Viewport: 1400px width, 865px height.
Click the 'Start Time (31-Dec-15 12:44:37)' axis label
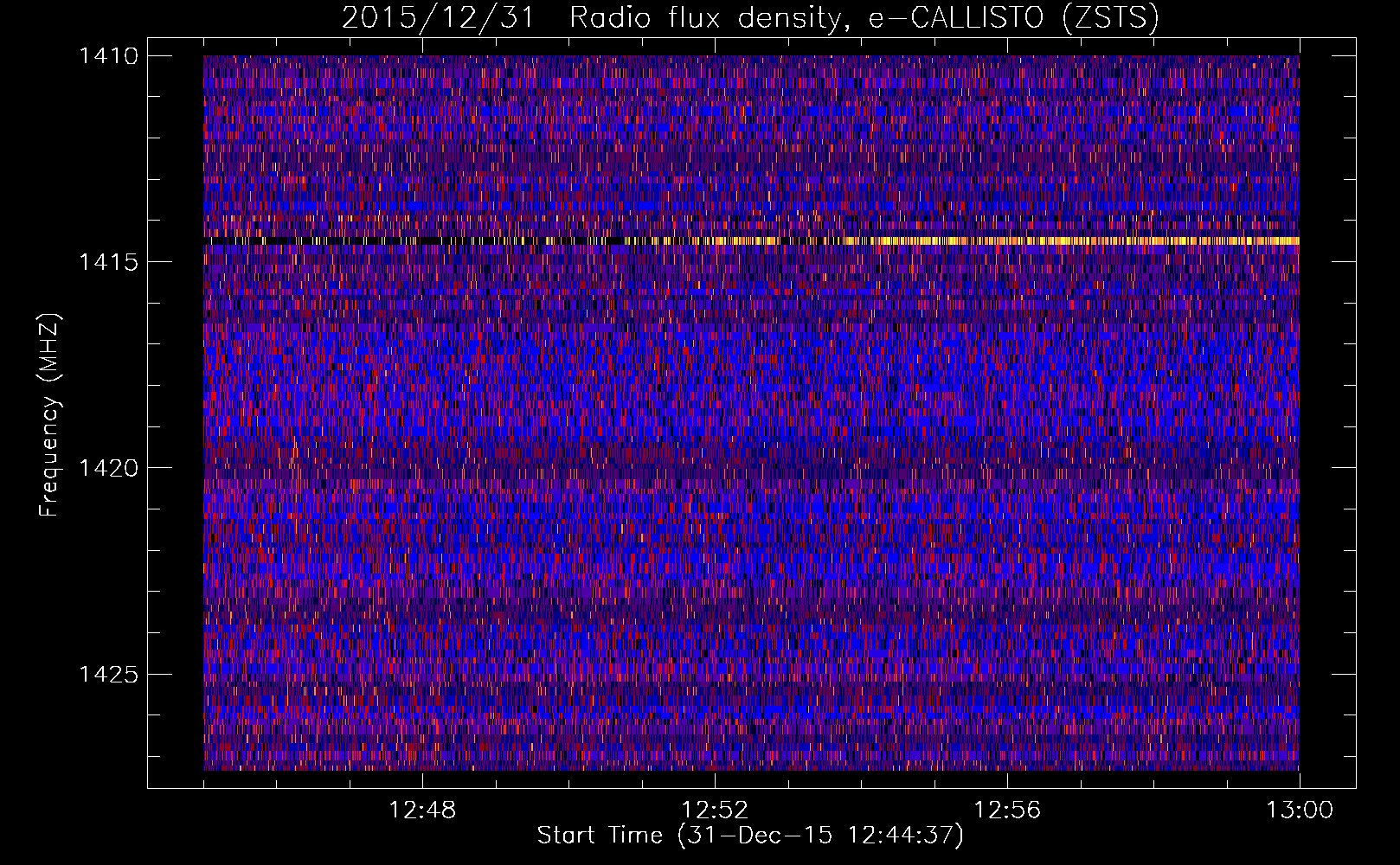click(750, 836)
